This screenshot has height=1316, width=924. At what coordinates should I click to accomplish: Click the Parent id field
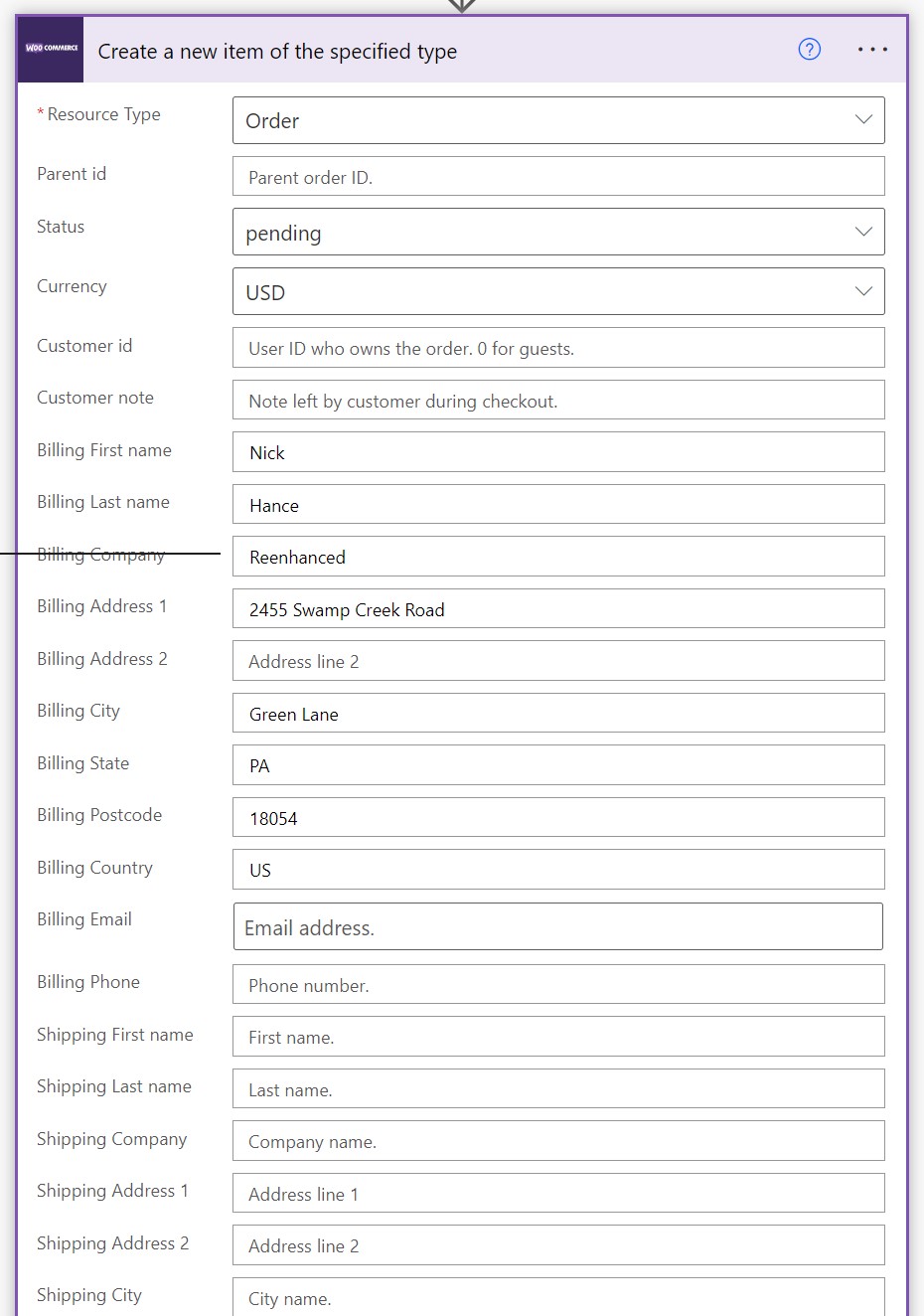point(557,175)
